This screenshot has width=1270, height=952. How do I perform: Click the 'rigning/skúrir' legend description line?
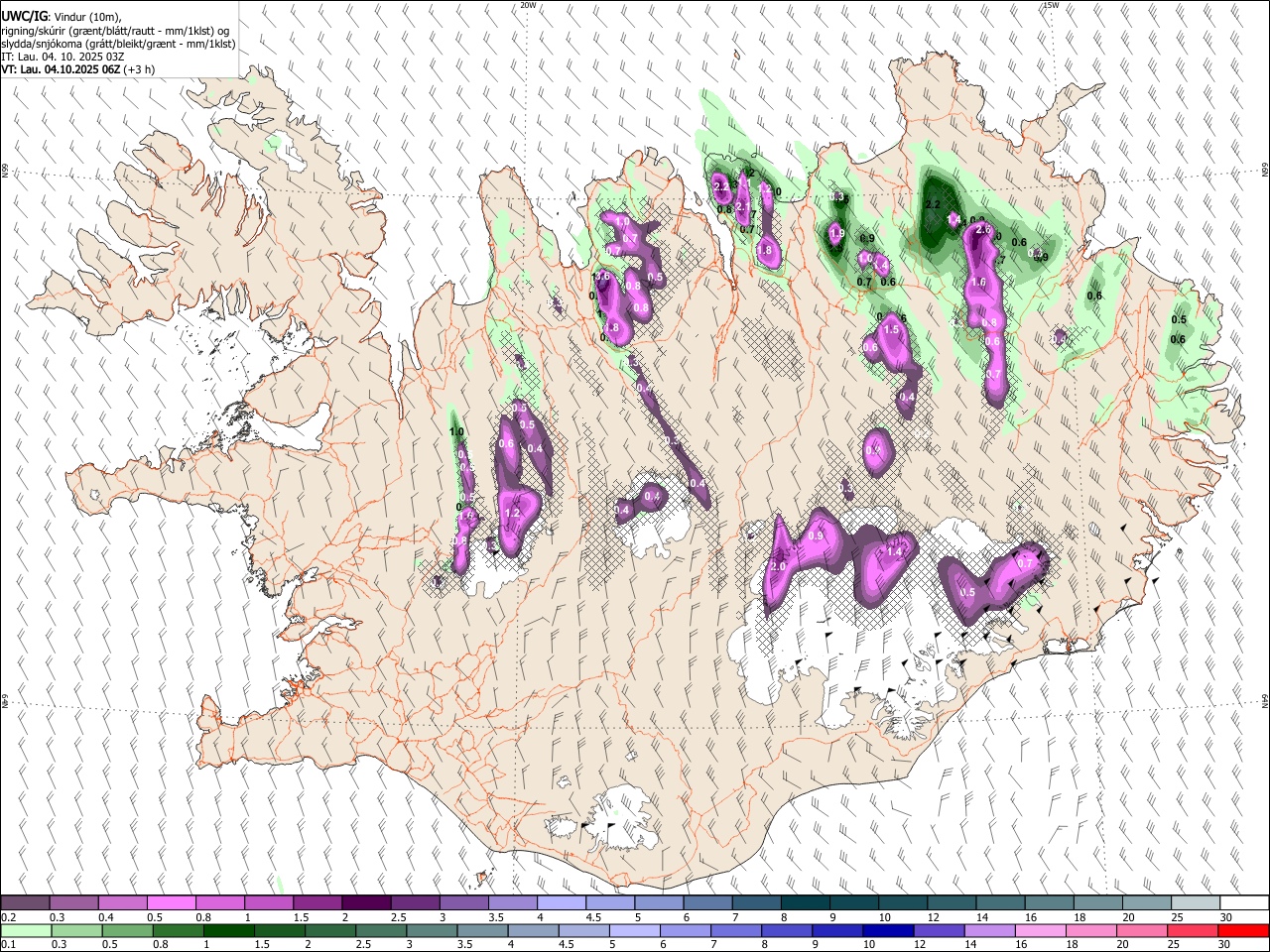[115, 31]
